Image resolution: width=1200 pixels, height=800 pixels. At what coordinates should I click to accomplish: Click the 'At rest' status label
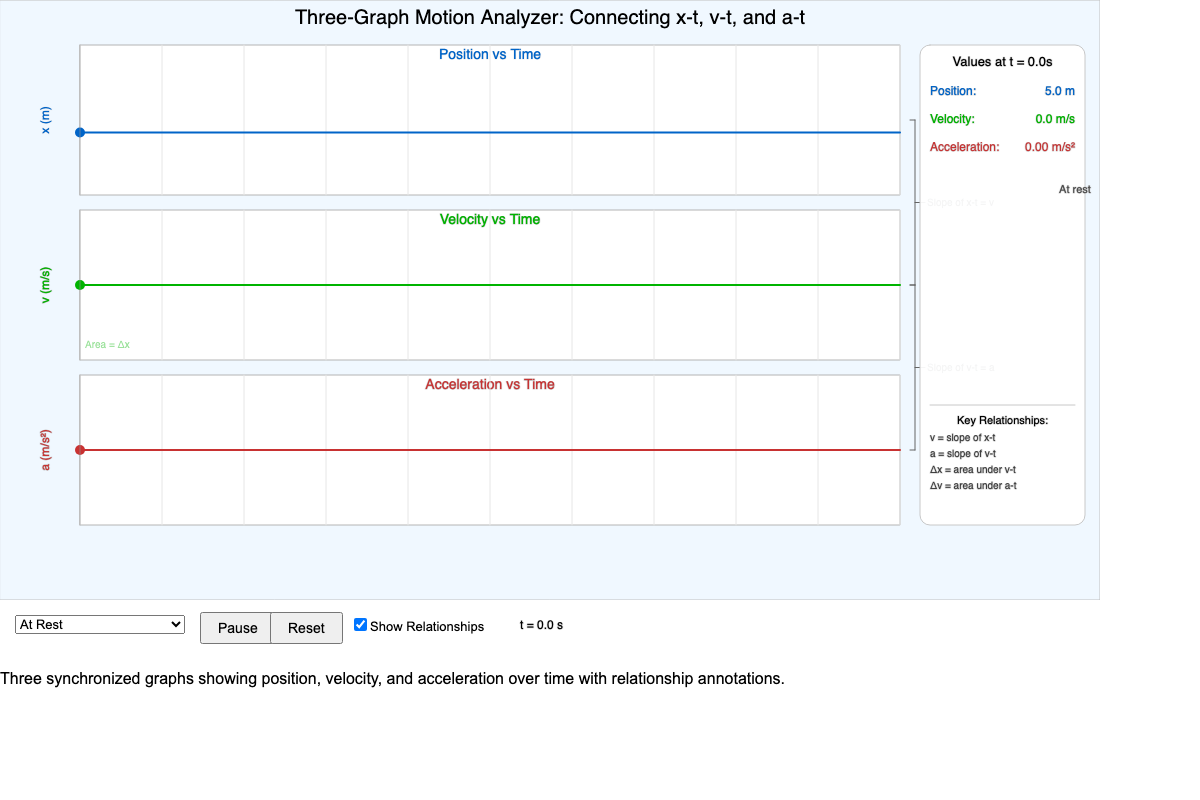point(1074,189)
